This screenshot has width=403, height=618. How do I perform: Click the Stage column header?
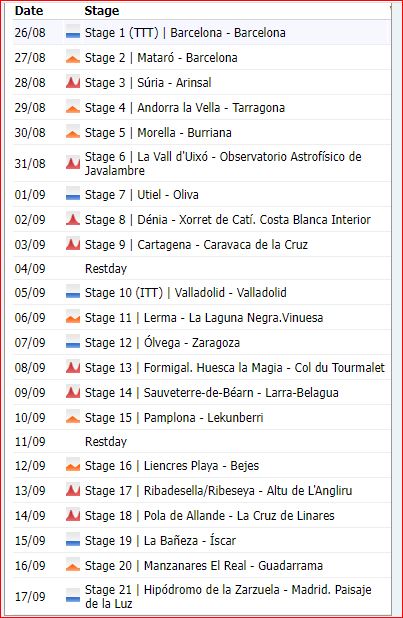(102, 11)
